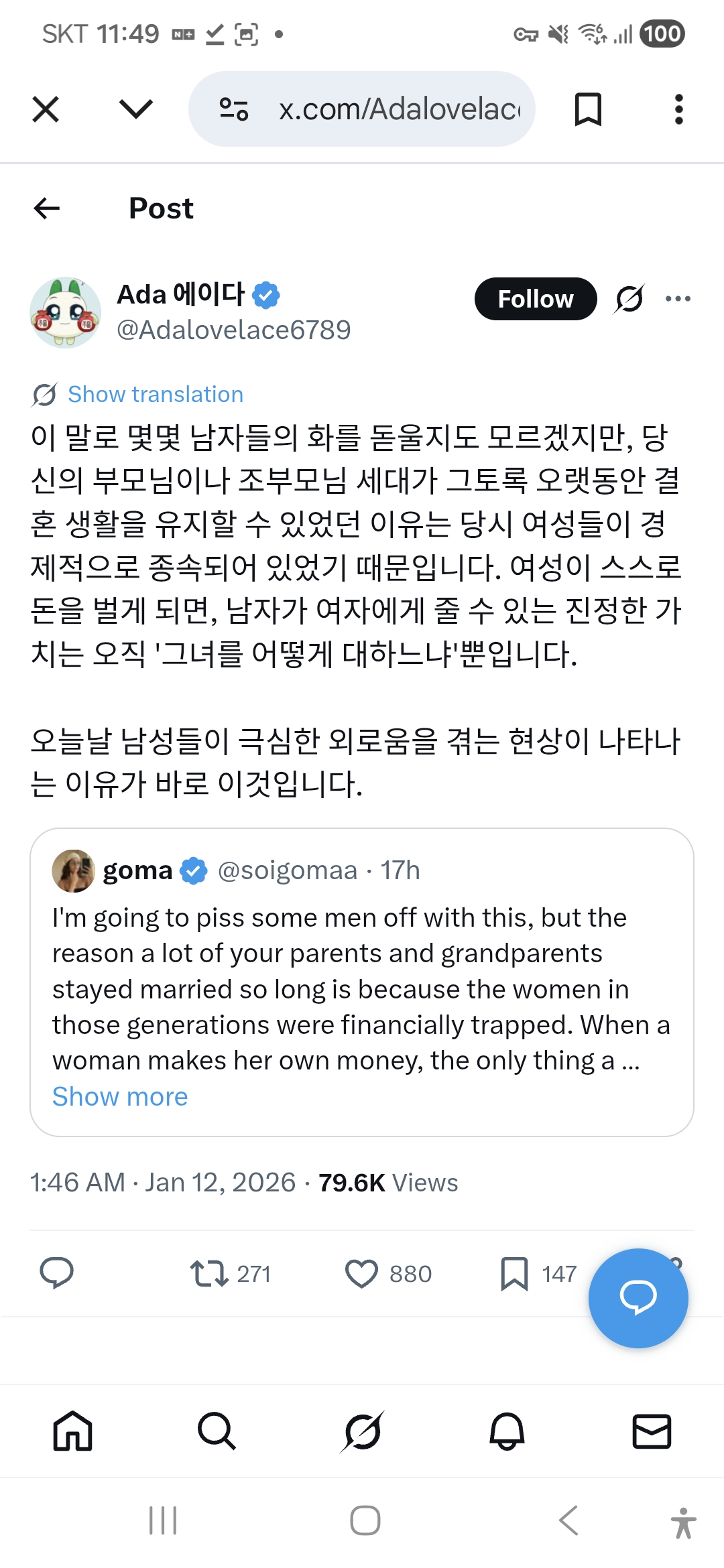Bookmark the post with 147 bookmarks

[x=514, y=1273]
